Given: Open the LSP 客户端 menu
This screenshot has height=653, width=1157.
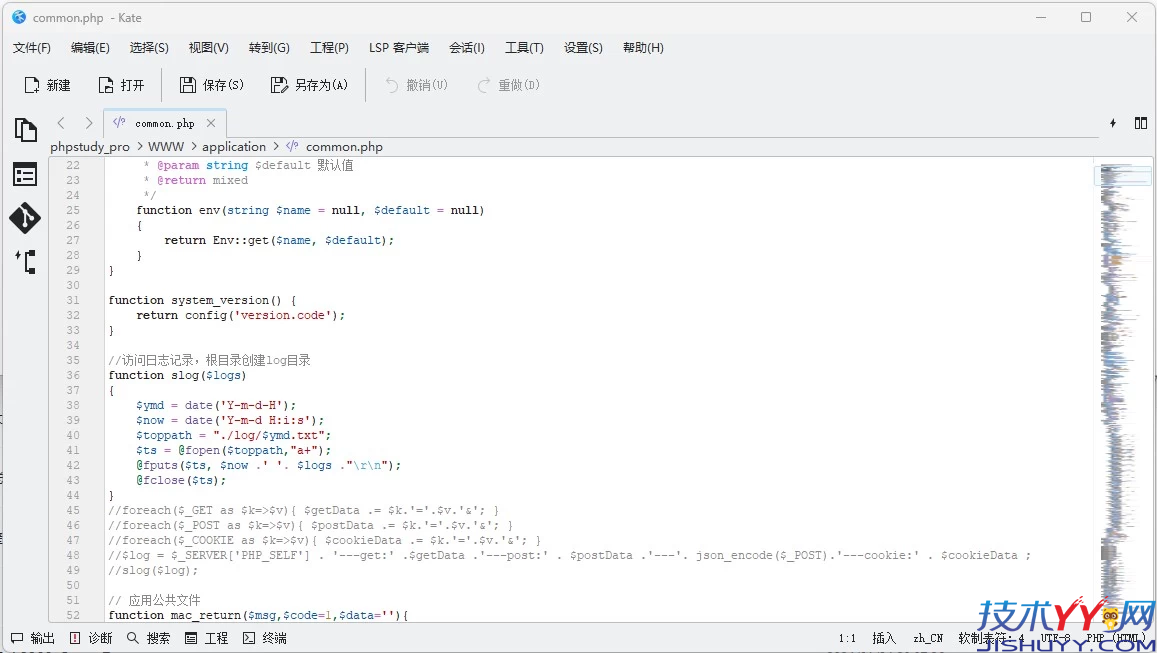Looking at the screenshot, I should pos(399,47).
